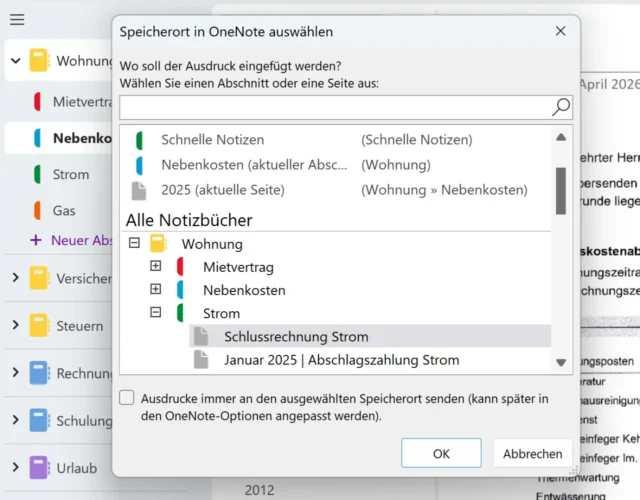Expand the Nebenkosten node in dialog tree
Image resolution: width=640 pixels, height=500 pixels.
coord(156,289)
